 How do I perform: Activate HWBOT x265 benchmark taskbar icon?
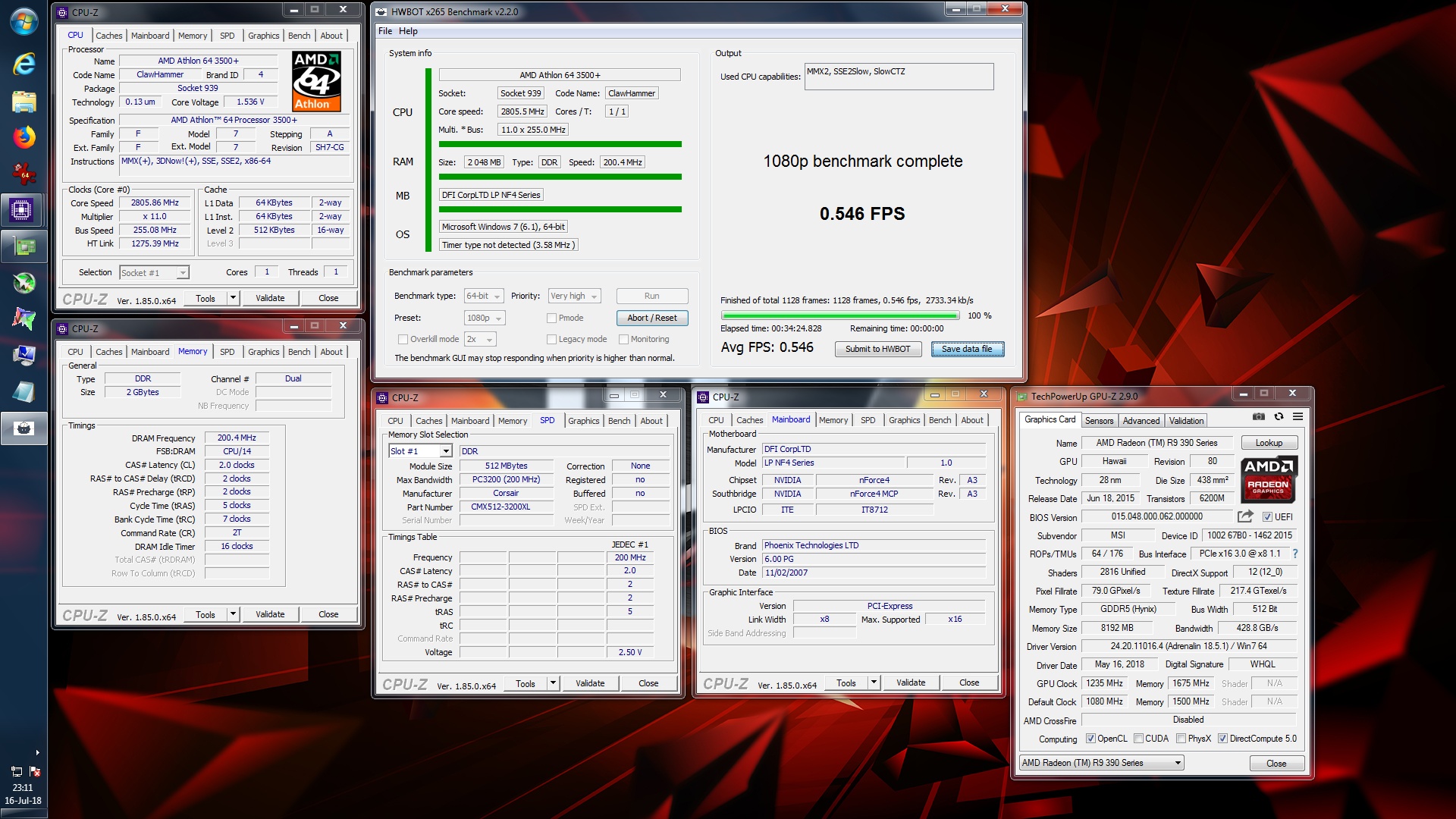(24, 428)
